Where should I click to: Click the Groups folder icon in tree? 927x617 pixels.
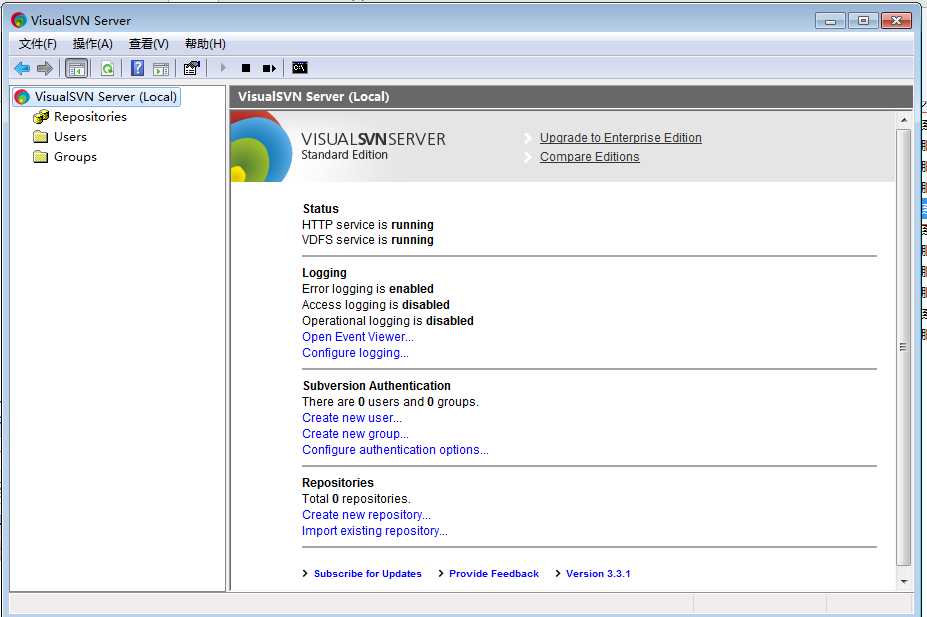pos(41,157)
